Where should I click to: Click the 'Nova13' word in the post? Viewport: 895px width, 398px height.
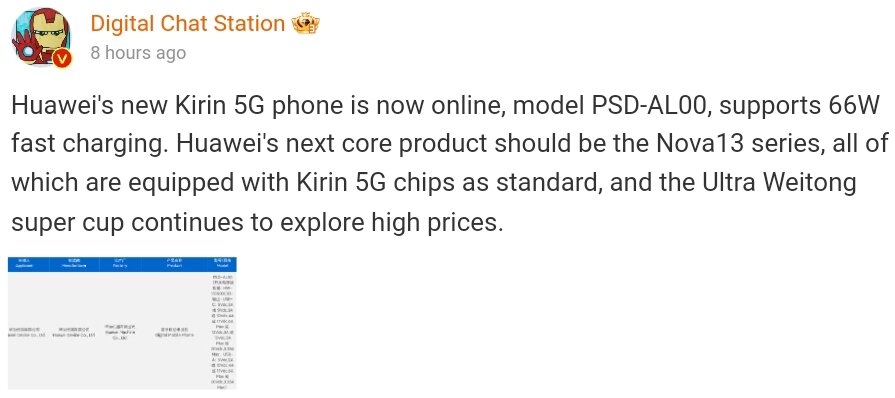(x=699, y=144)
